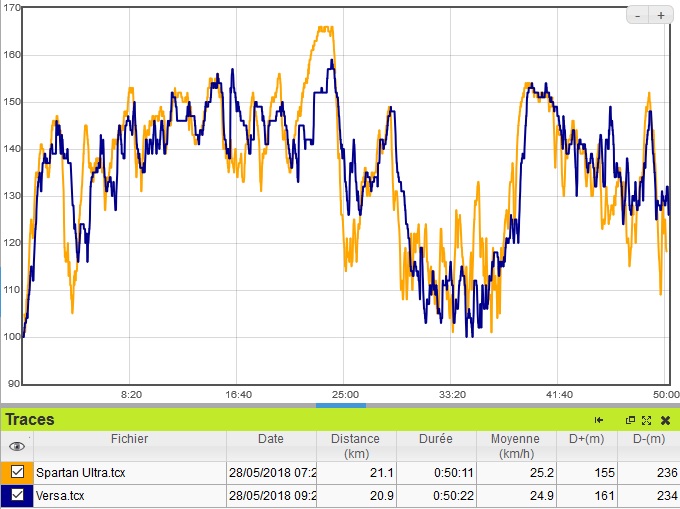Sort traces by Date column

click(x=271, y=439)
